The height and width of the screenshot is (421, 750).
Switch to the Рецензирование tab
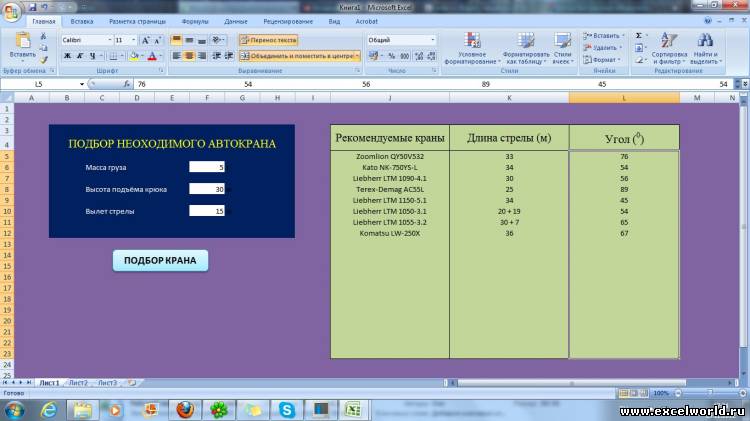(x=288, y=22)
